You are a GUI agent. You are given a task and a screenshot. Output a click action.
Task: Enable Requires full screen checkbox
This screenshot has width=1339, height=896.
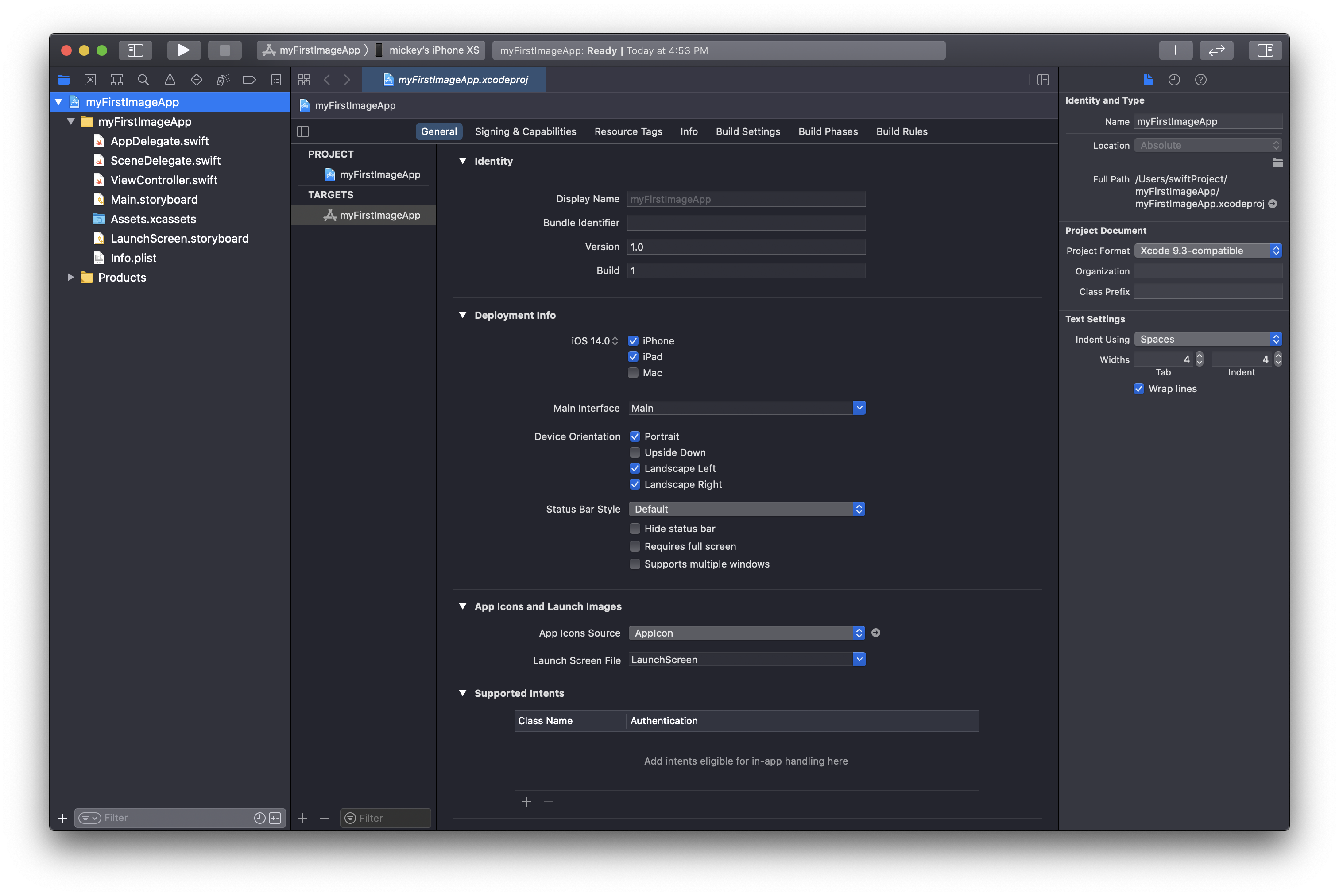[635, 546]
